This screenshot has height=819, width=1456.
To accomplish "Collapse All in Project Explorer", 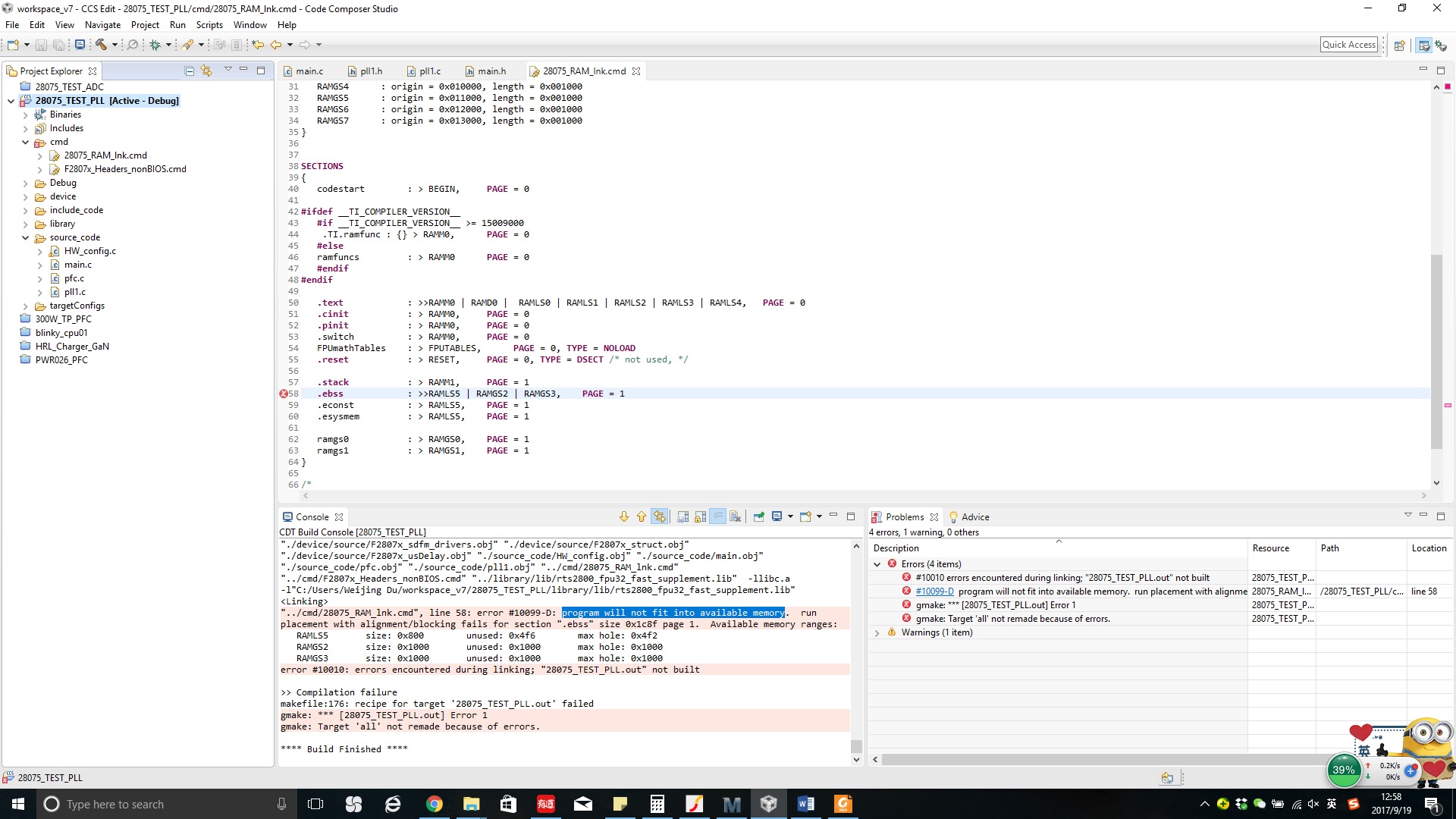I will coord(190,71).
